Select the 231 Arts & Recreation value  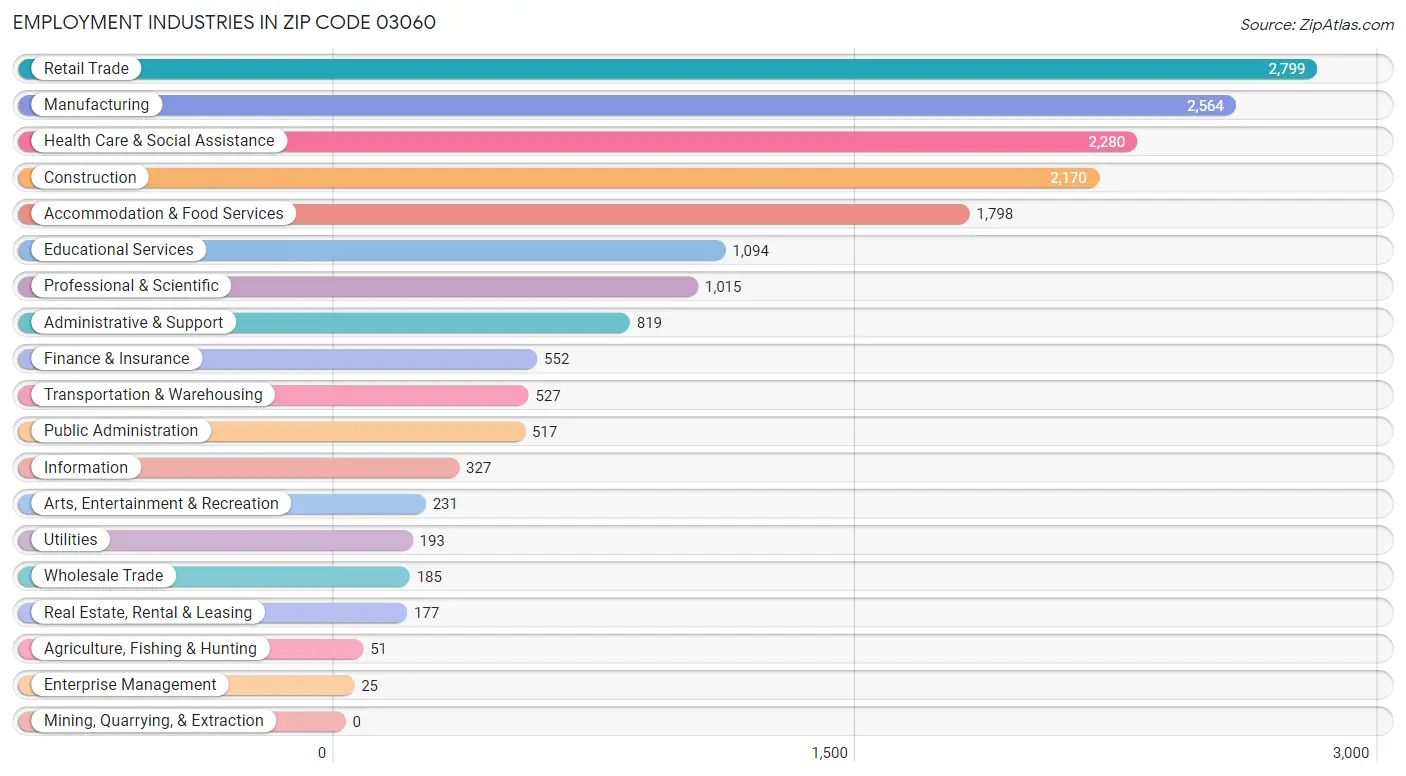tap(445, 504)
